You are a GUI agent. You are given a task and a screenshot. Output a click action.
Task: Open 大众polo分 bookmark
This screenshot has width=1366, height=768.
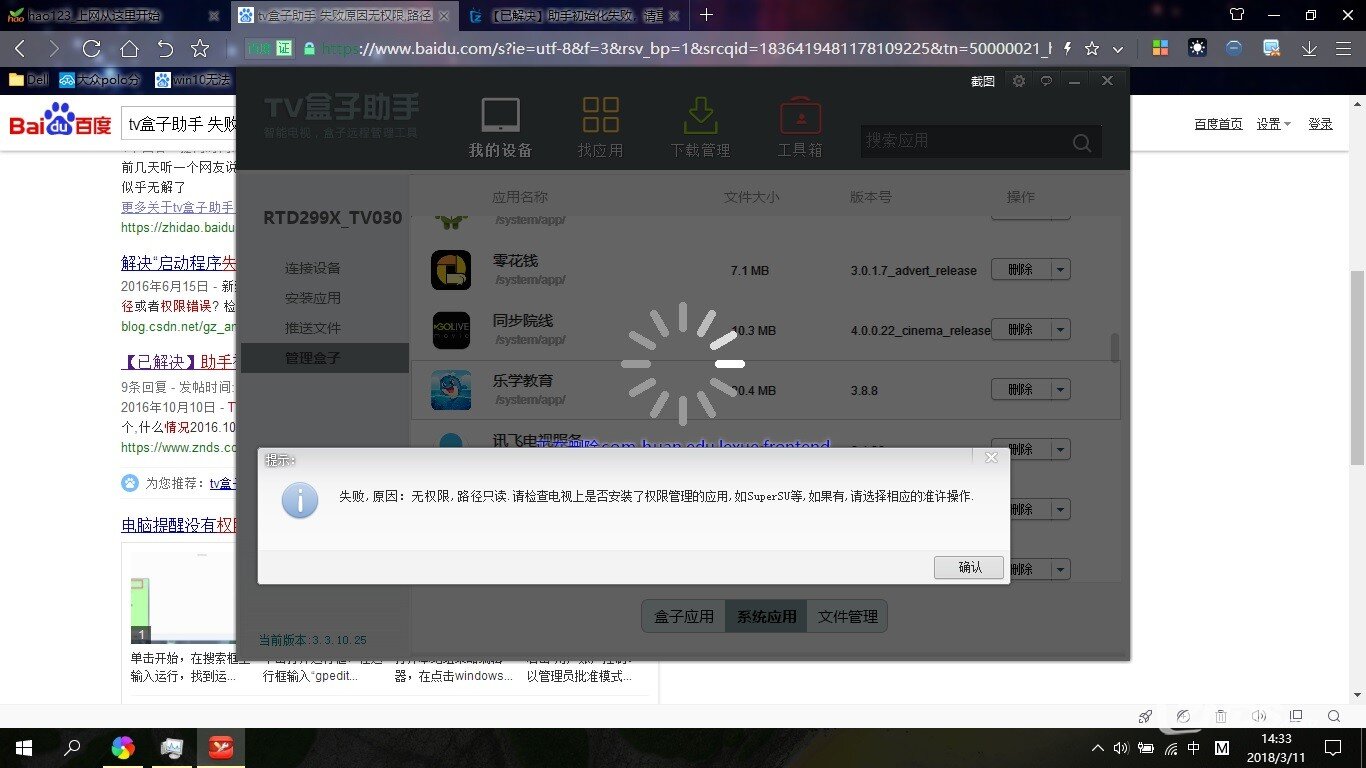[100, 80]
